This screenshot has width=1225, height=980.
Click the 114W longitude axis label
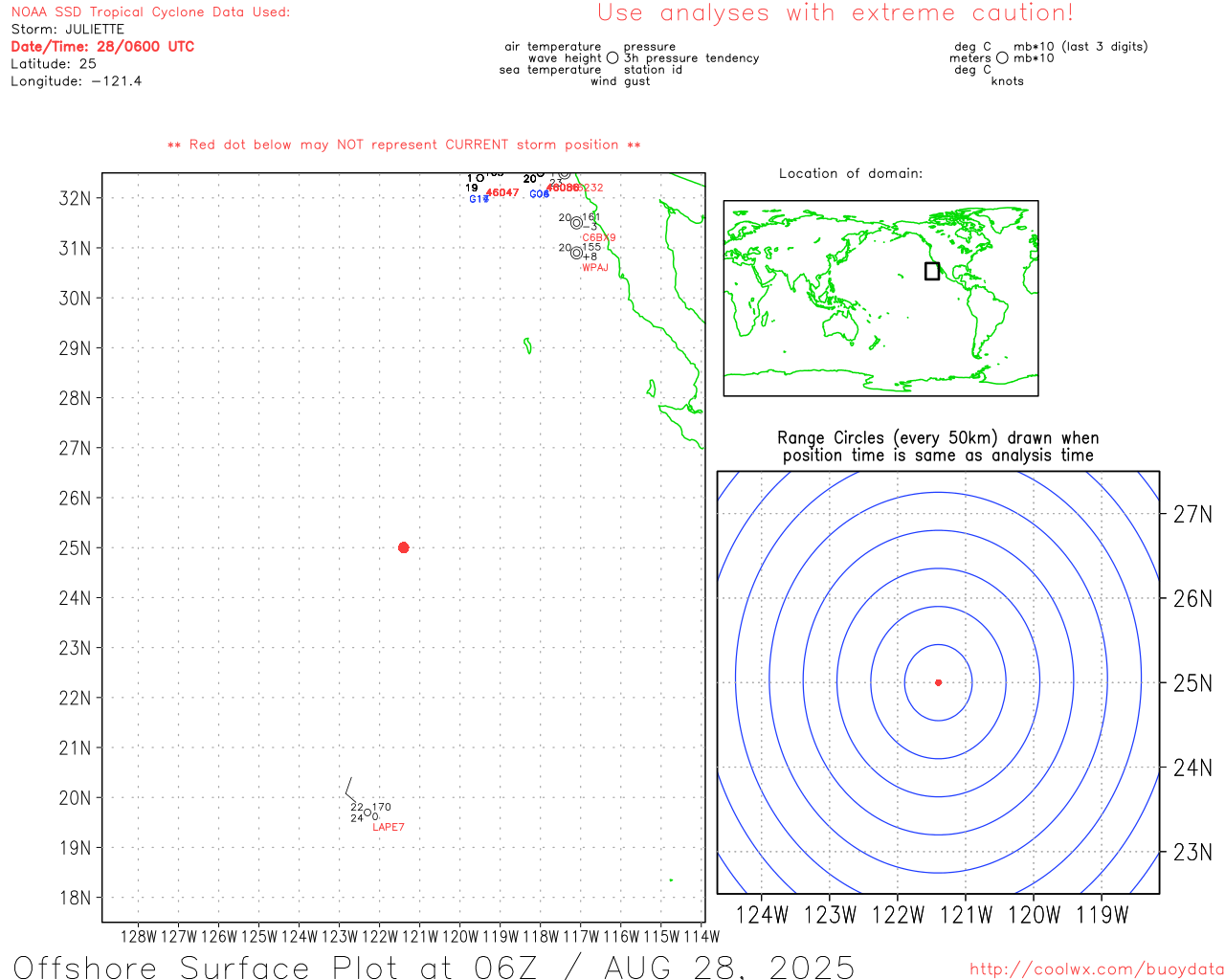702,937
